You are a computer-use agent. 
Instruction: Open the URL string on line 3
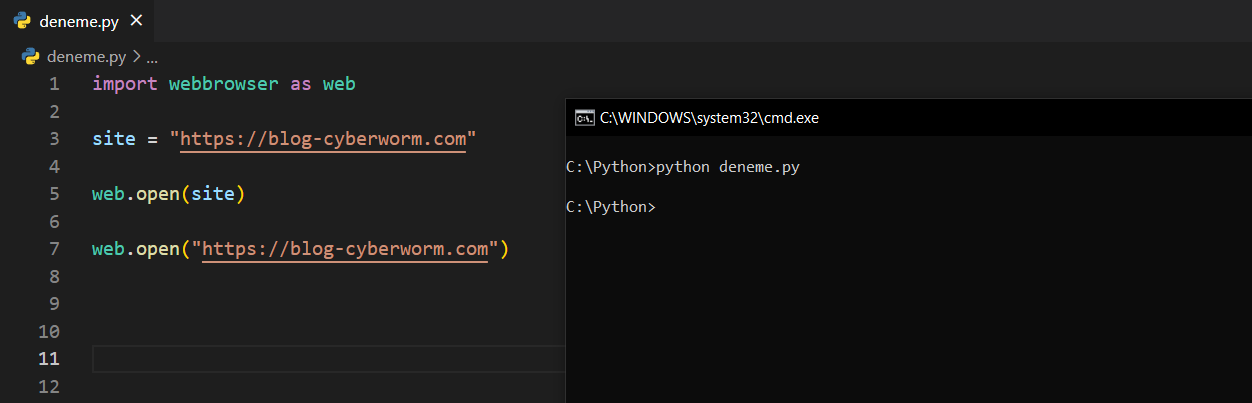(x=322, y=139)
